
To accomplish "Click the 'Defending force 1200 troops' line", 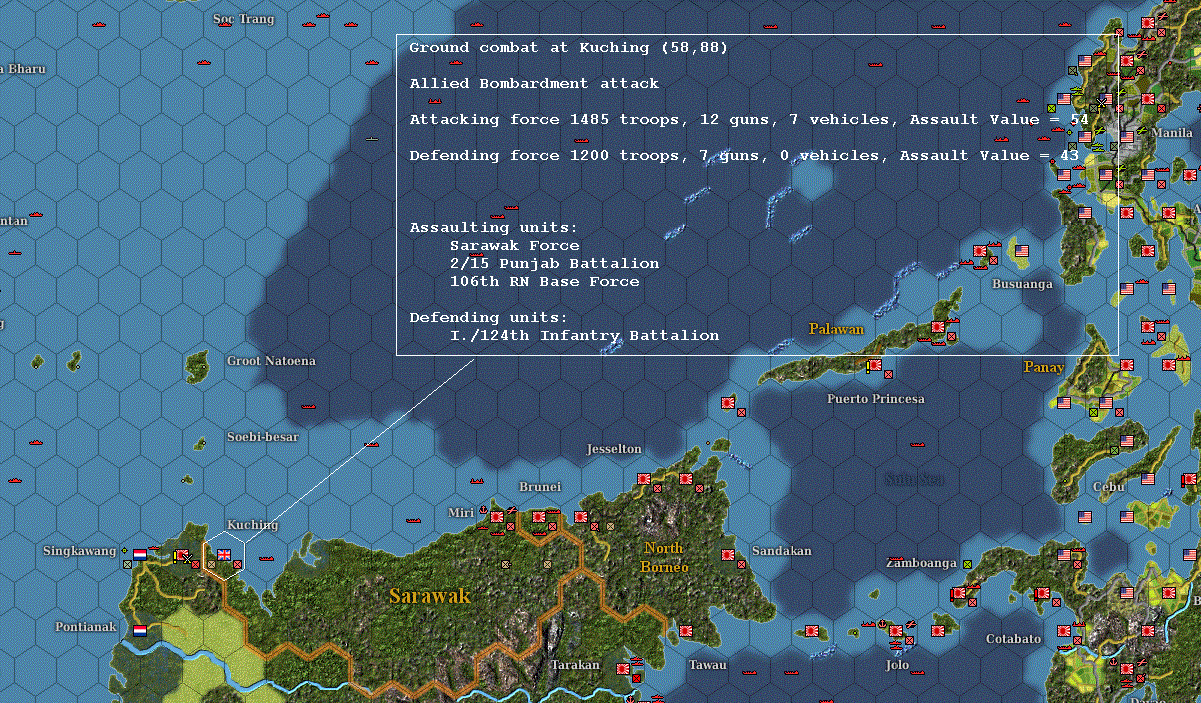I will point(744,156).
